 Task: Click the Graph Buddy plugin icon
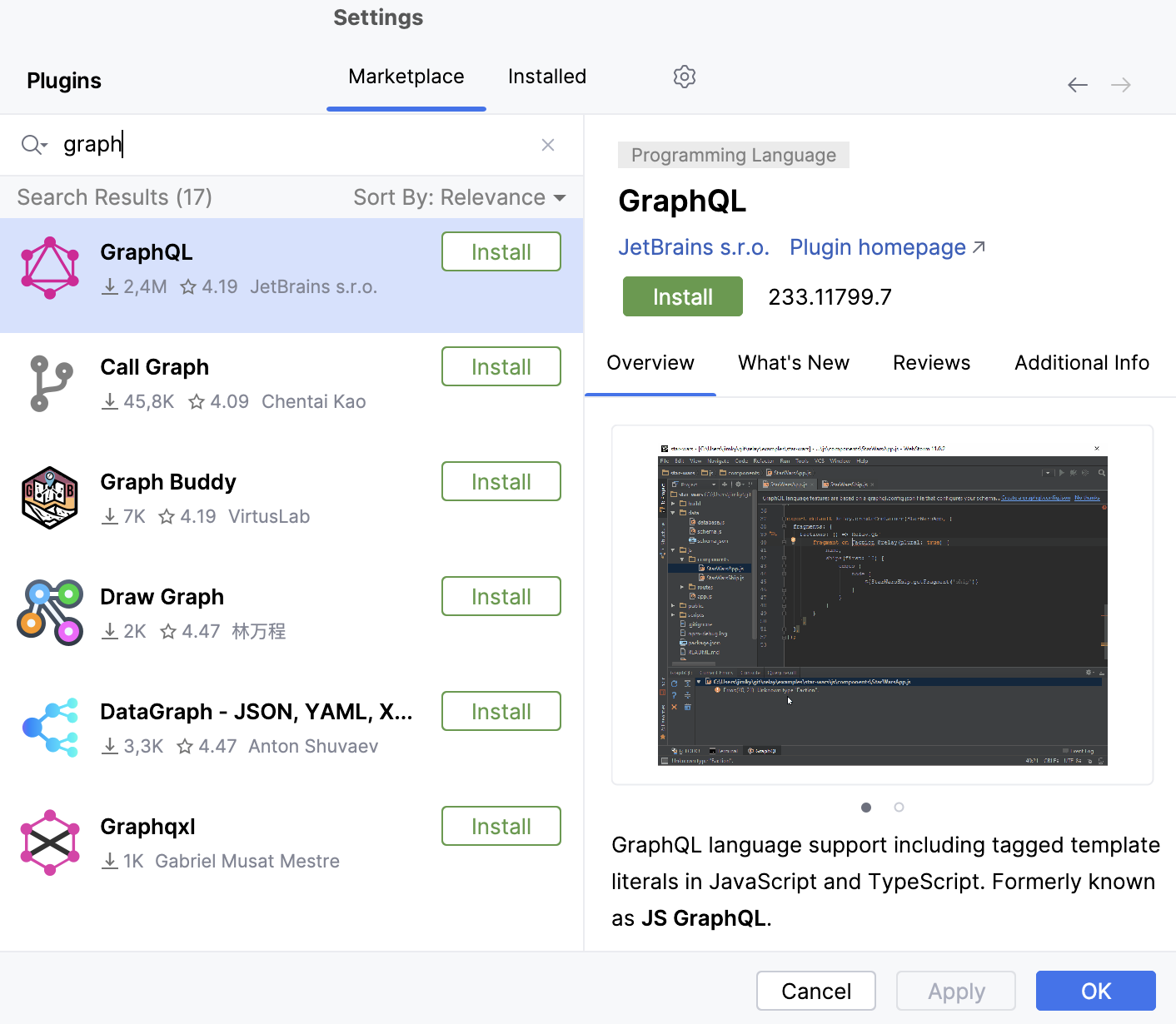coord(49,498)
